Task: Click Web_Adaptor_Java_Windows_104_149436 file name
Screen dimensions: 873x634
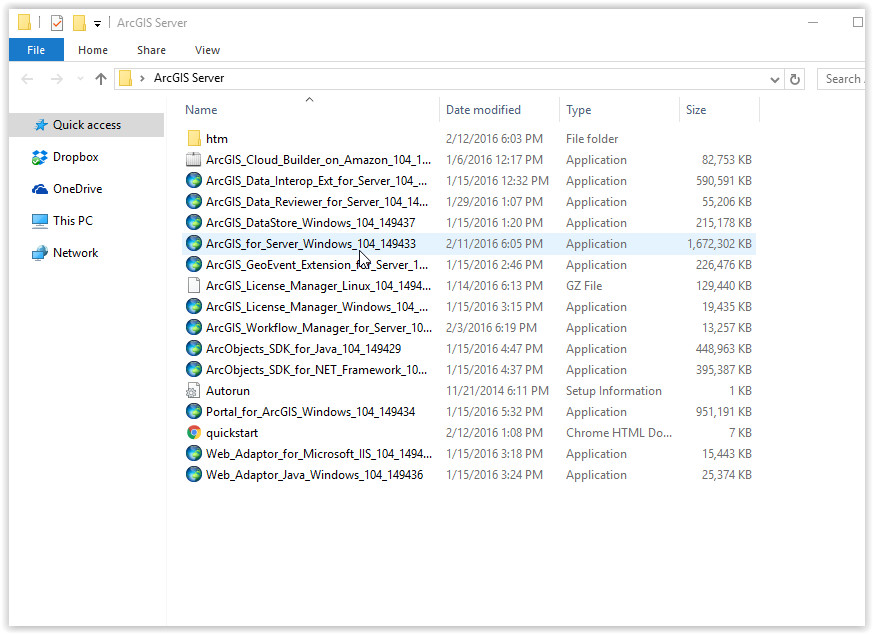Action: (315, 475)
